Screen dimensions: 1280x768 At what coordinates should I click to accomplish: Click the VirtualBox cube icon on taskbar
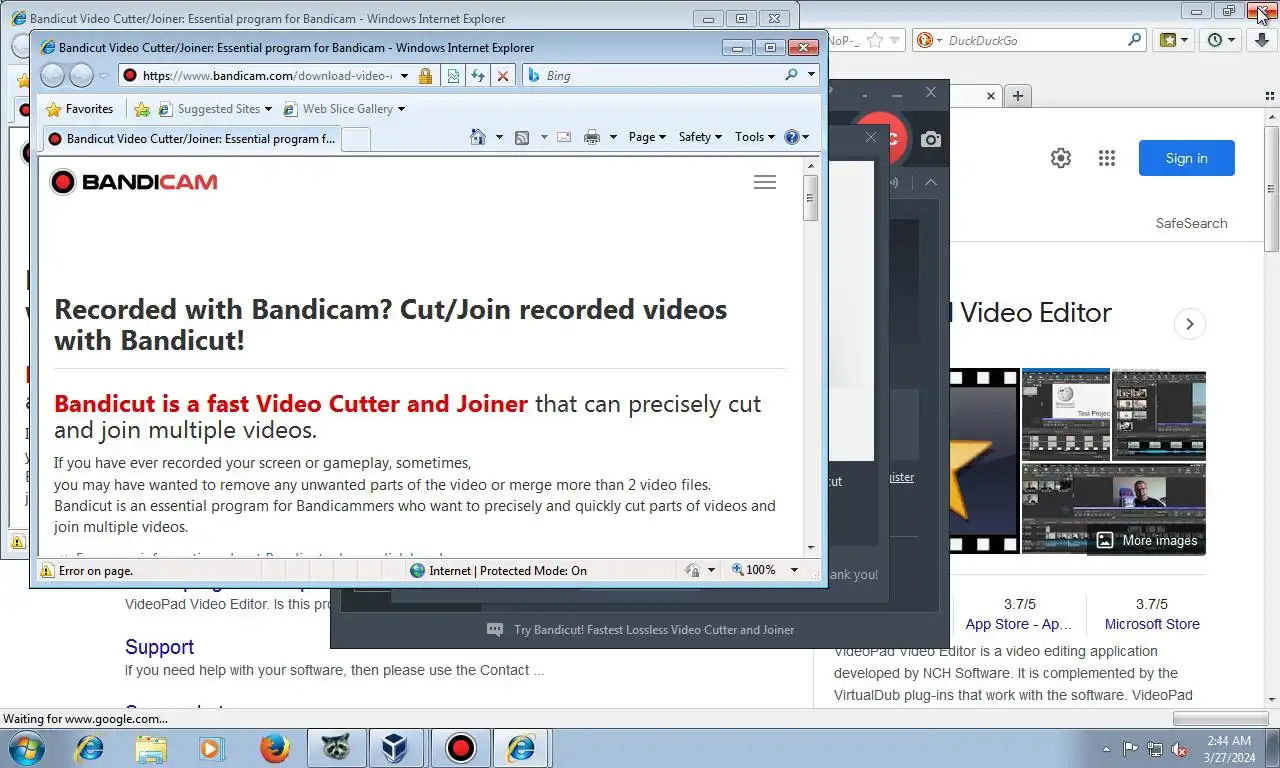(398, 748)
